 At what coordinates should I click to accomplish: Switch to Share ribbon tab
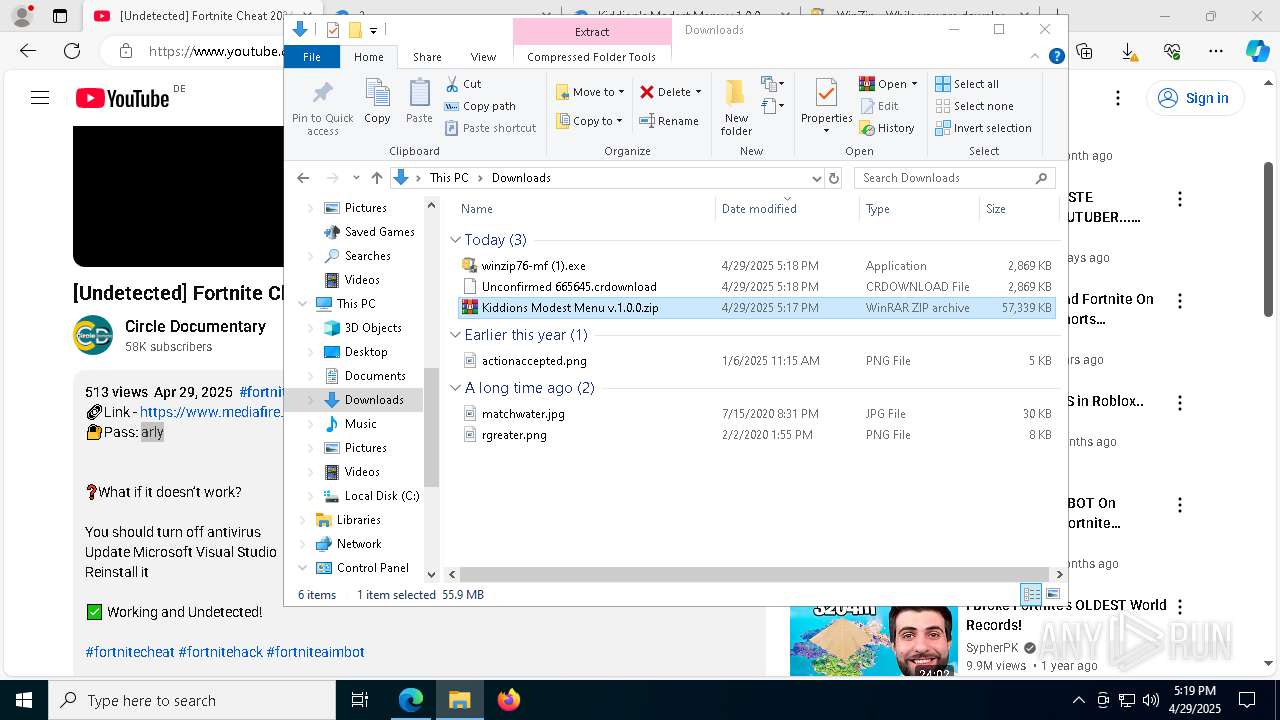point(427,57)
